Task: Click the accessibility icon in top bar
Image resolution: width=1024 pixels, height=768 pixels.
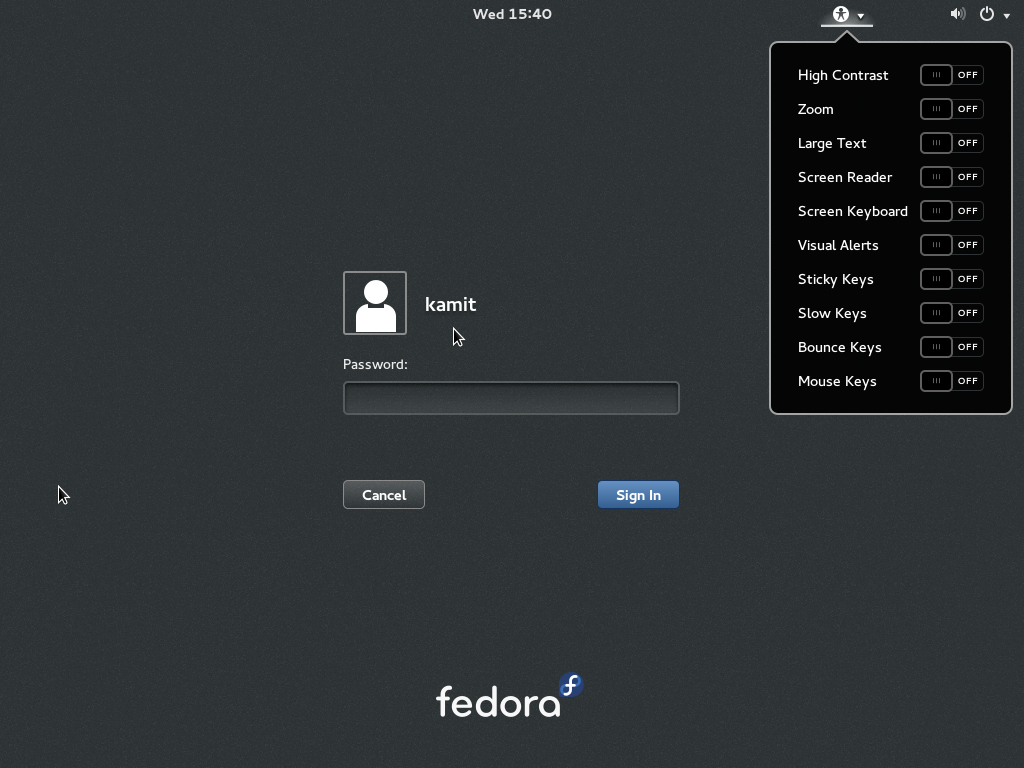Action: click(x=840, y=14)
